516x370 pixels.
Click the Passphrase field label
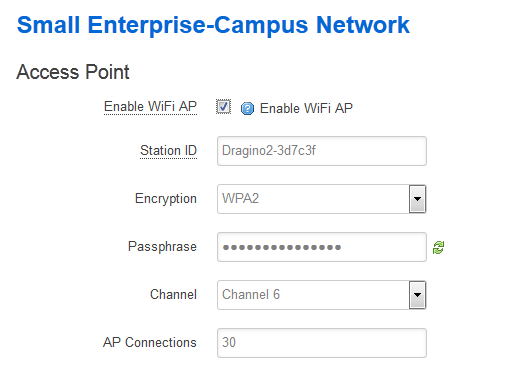coord(162,247)
